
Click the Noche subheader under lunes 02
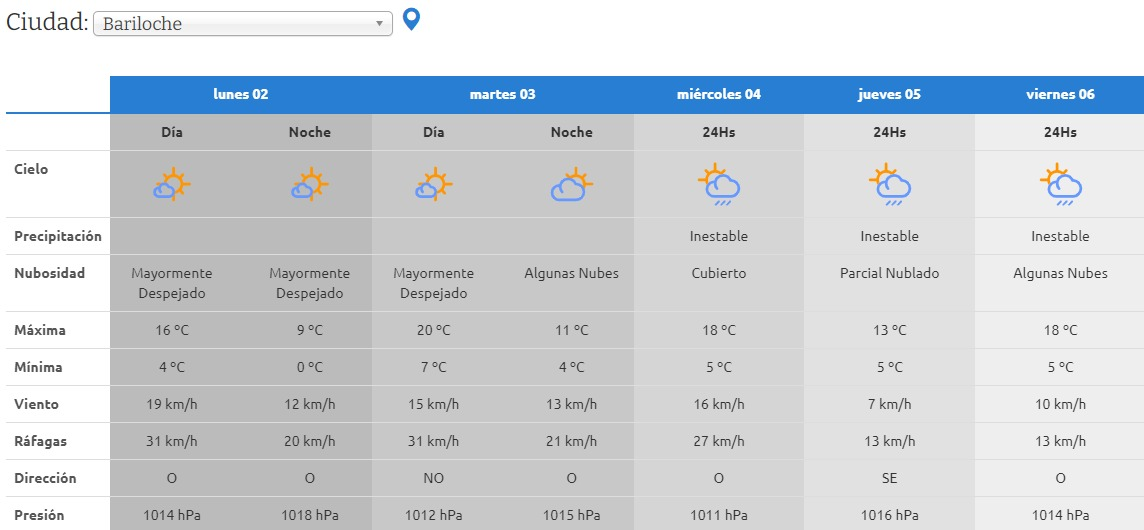click(x=310, y=132)
